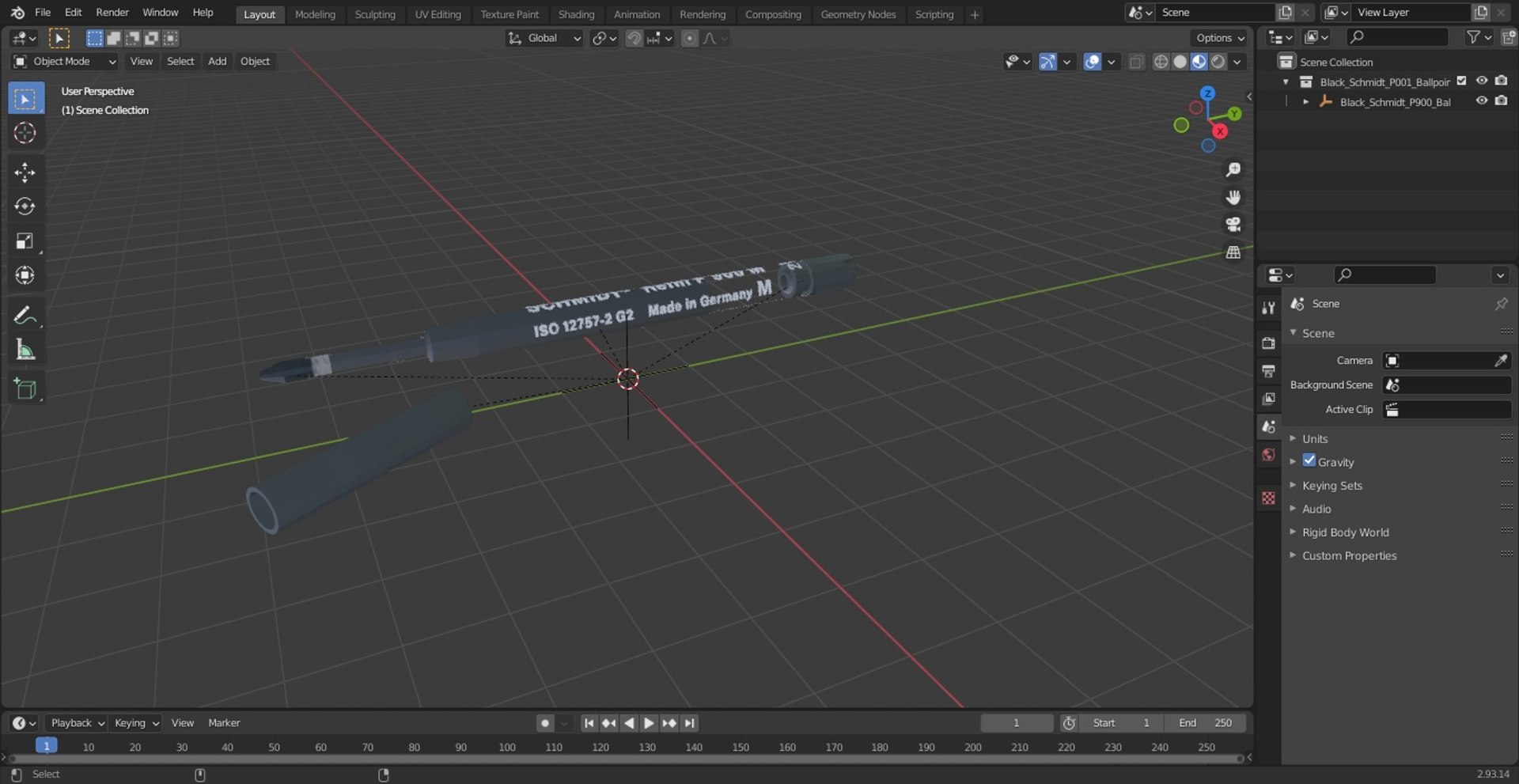Pick the Rotate tool

pos(25,206)
